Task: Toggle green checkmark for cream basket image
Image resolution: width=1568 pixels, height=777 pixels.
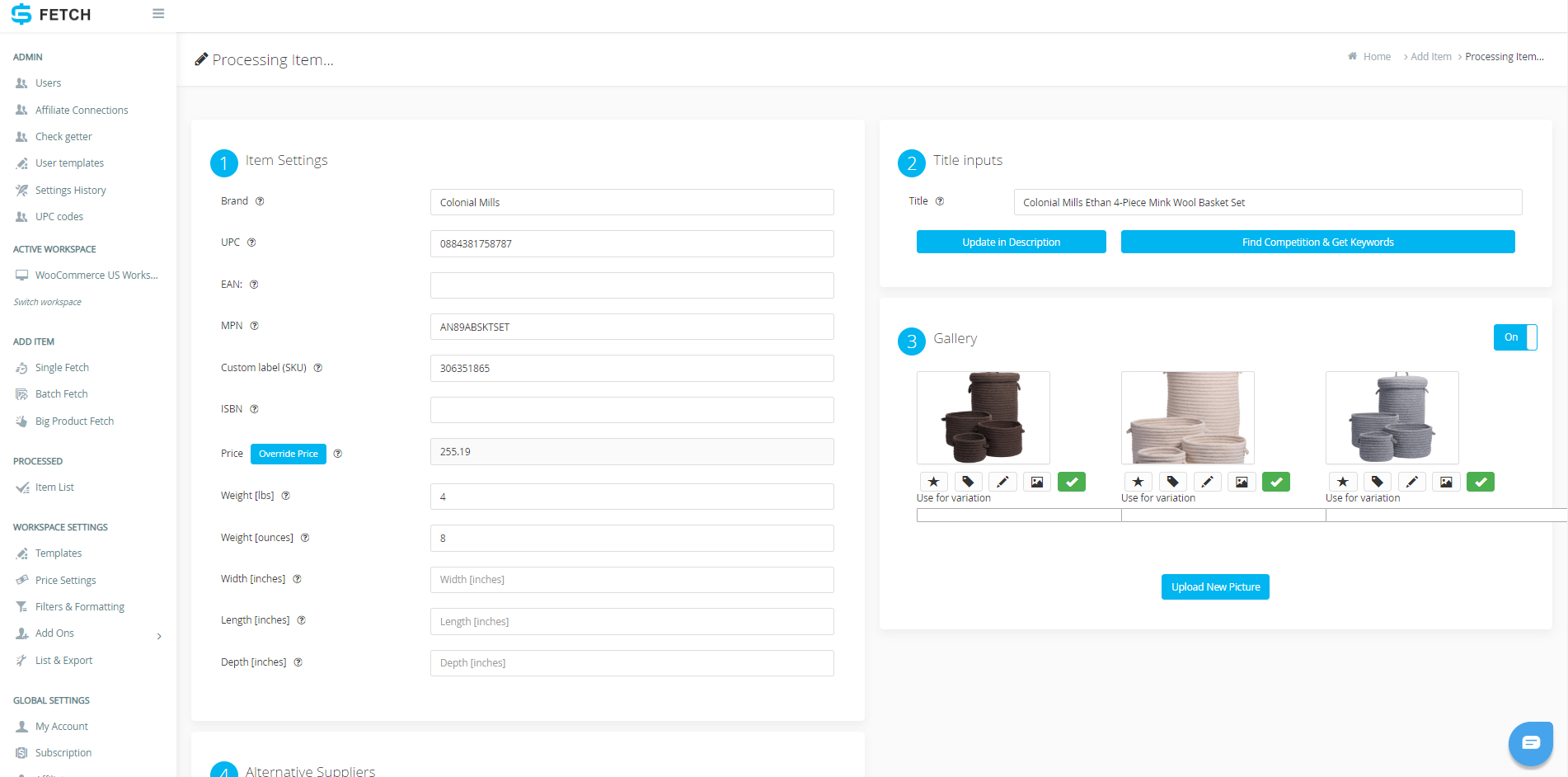Action: tap(1276, 482)
